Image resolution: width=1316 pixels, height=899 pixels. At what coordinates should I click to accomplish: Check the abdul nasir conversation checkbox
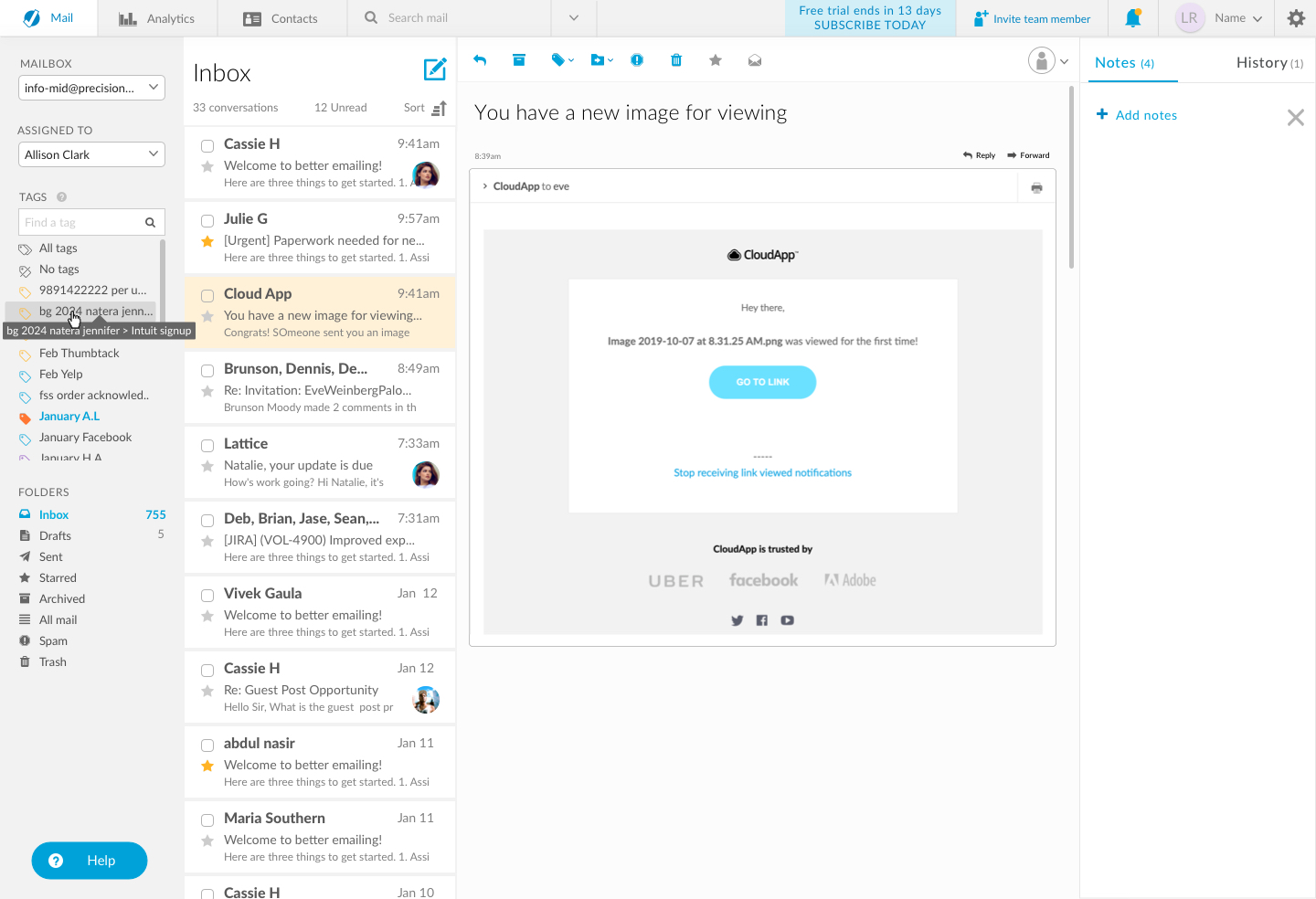click(x=207, y=745)
